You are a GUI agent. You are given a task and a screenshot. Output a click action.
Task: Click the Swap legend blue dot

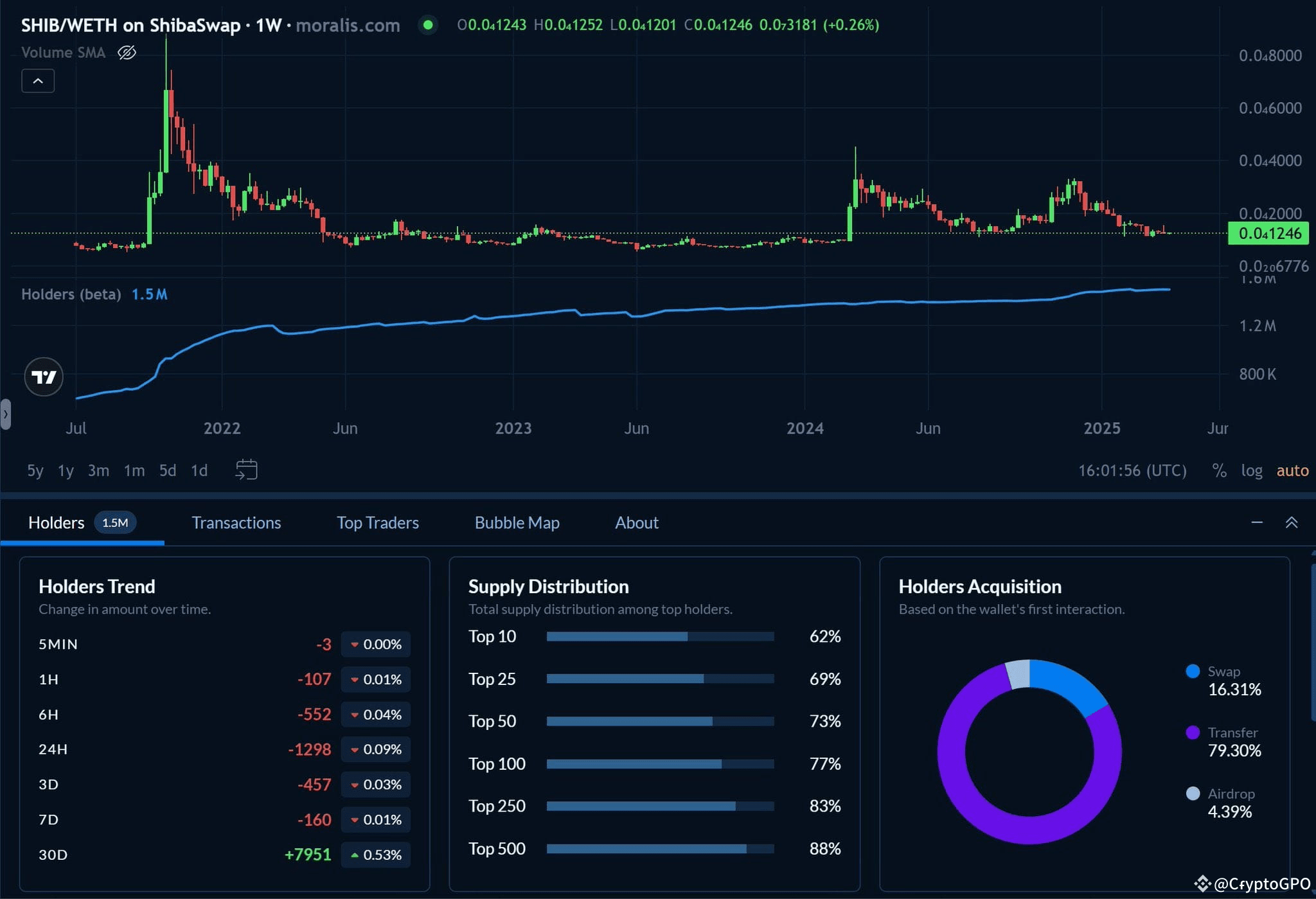[1193, 671]
